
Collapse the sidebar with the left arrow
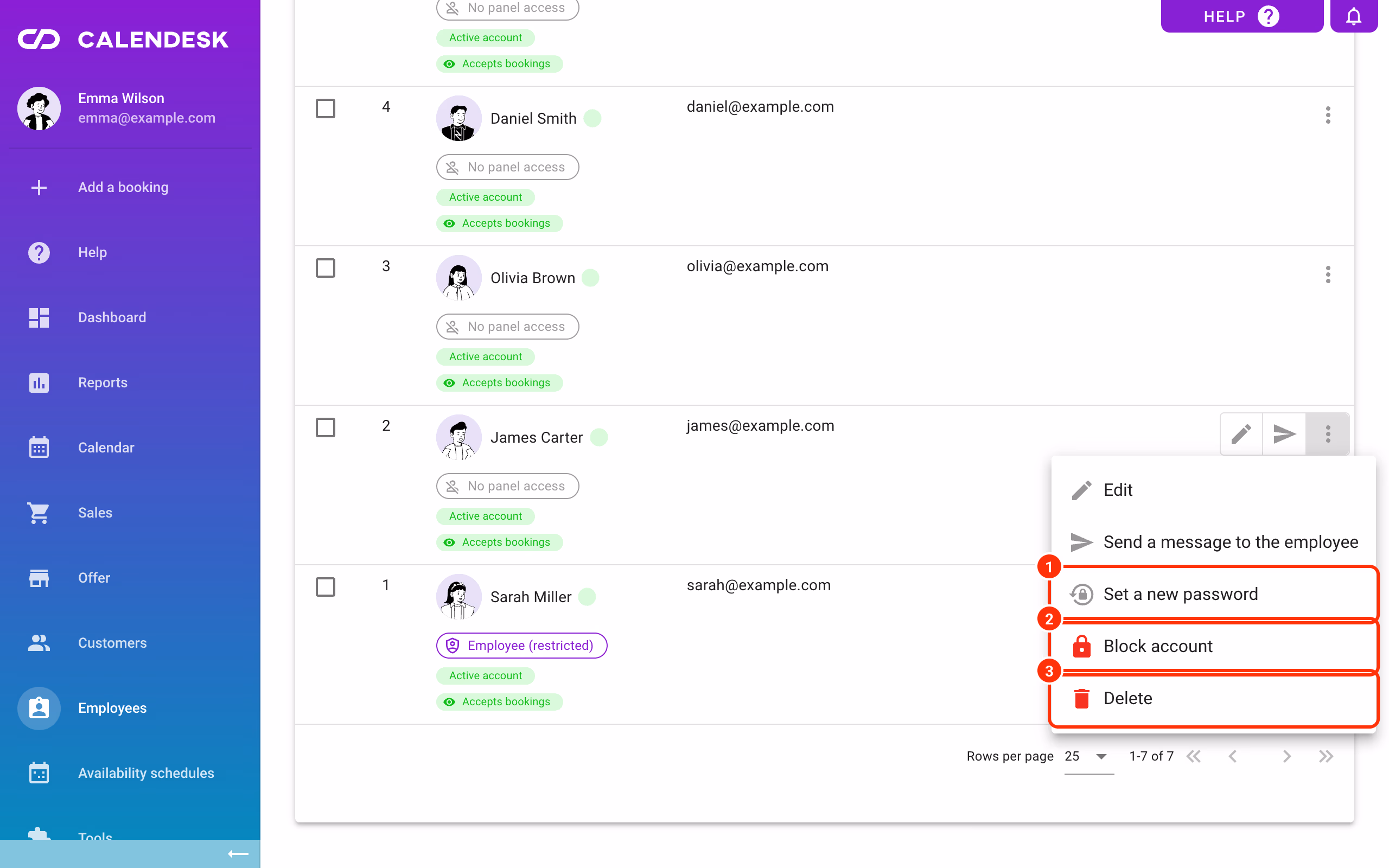238,854
